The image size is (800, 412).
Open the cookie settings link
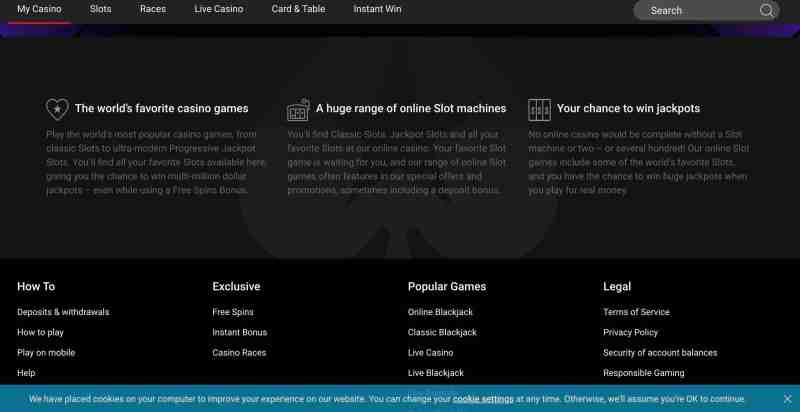(483, 399)
